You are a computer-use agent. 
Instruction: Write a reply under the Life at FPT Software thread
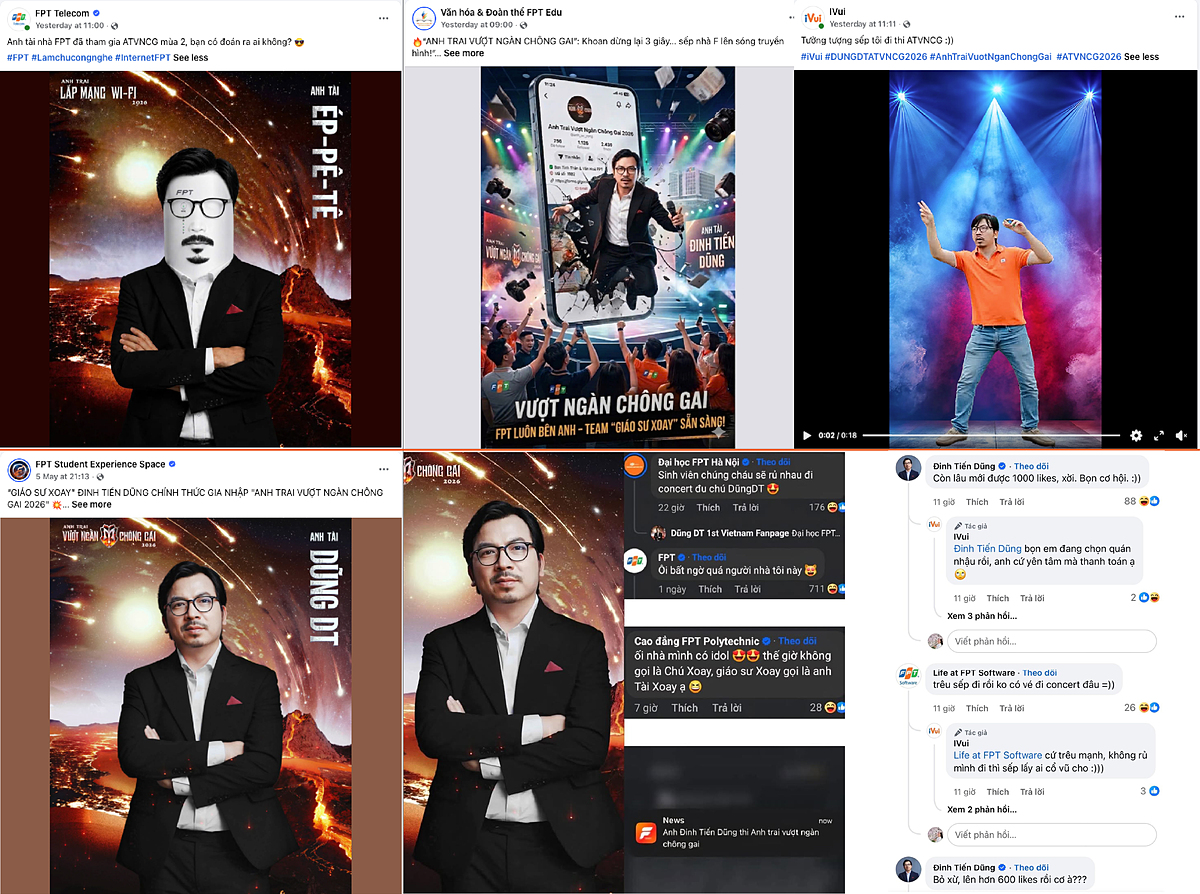(x=1051, y=834)
